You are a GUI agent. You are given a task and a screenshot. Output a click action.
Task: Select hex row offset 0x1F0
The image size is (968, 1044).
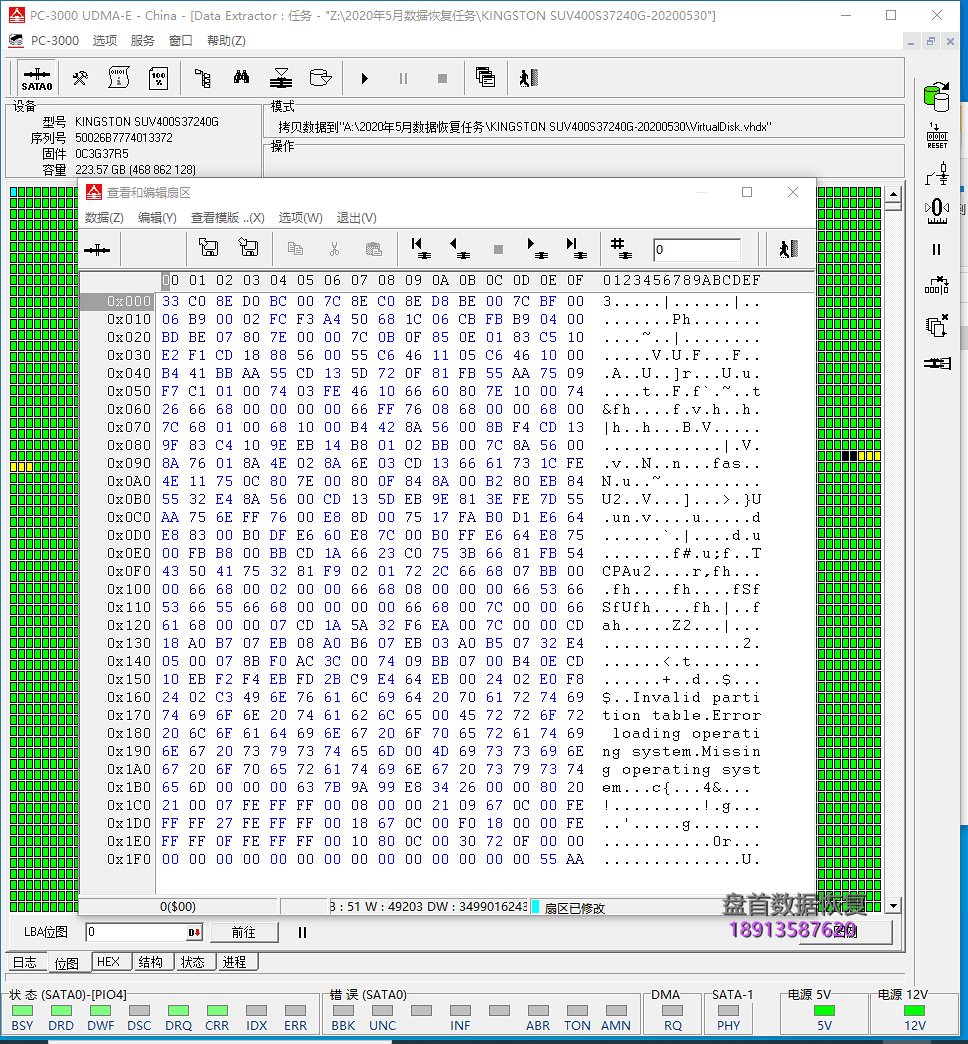128,860
